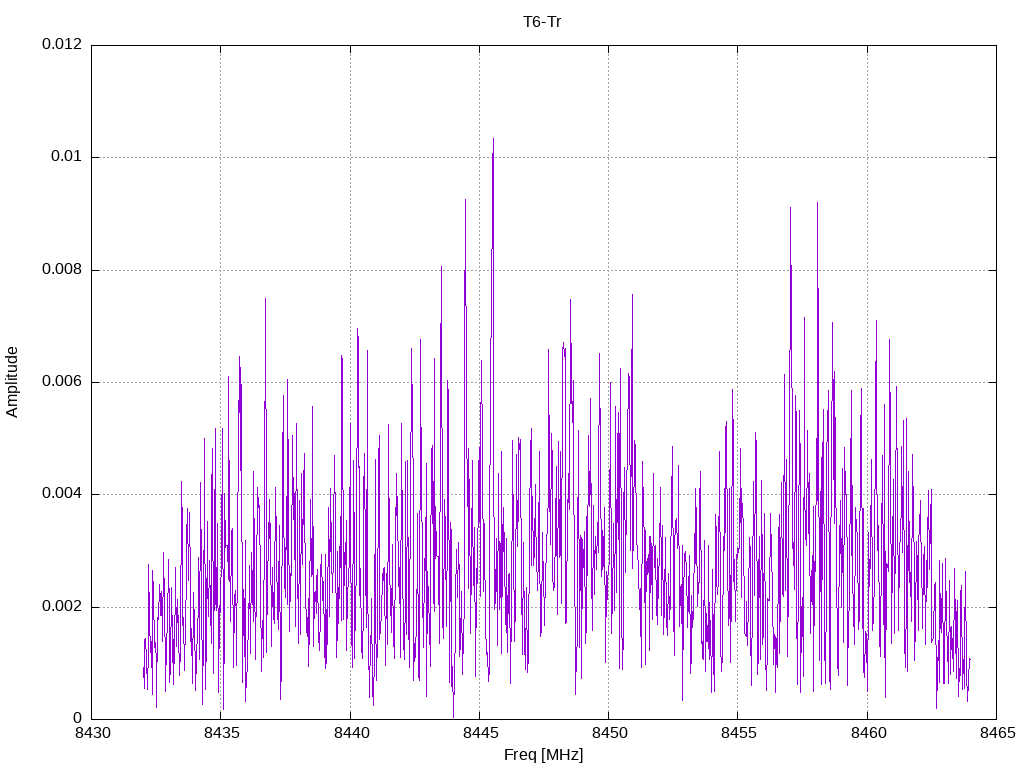Screen dimensions: 1024x768
Task: Click the 8455 x-axis tick label
Action: (739, 733)
